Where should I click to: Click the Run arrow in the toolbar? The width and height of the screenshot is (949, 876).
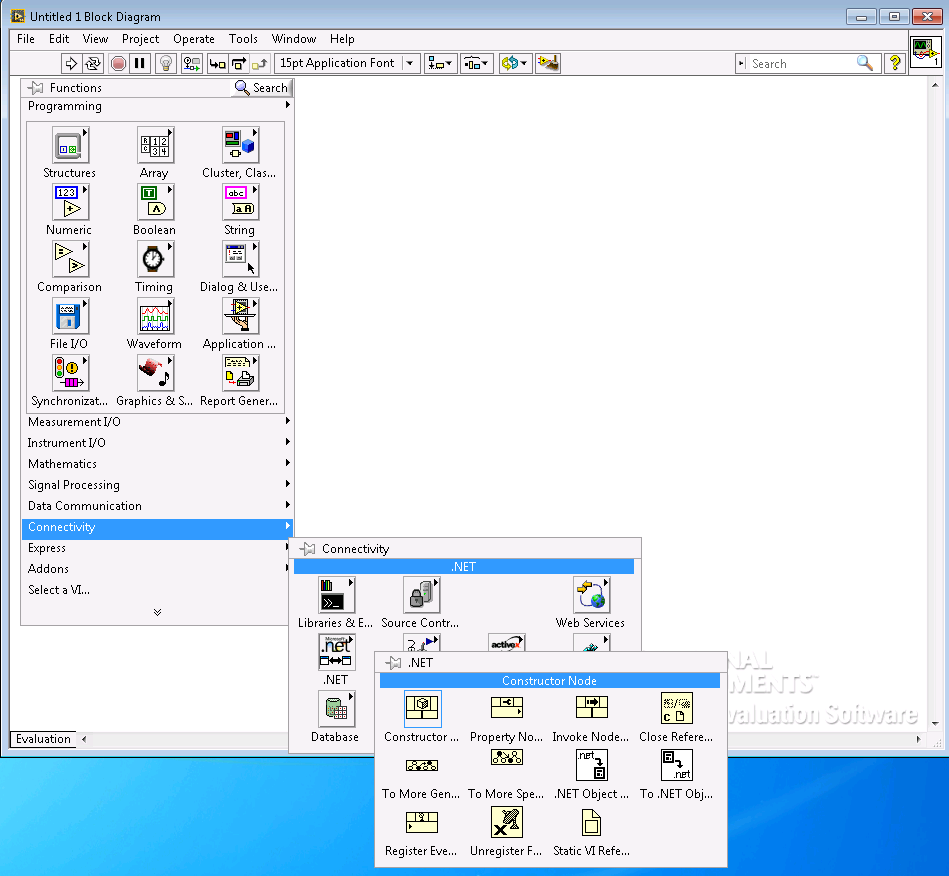tap(71, 63)
